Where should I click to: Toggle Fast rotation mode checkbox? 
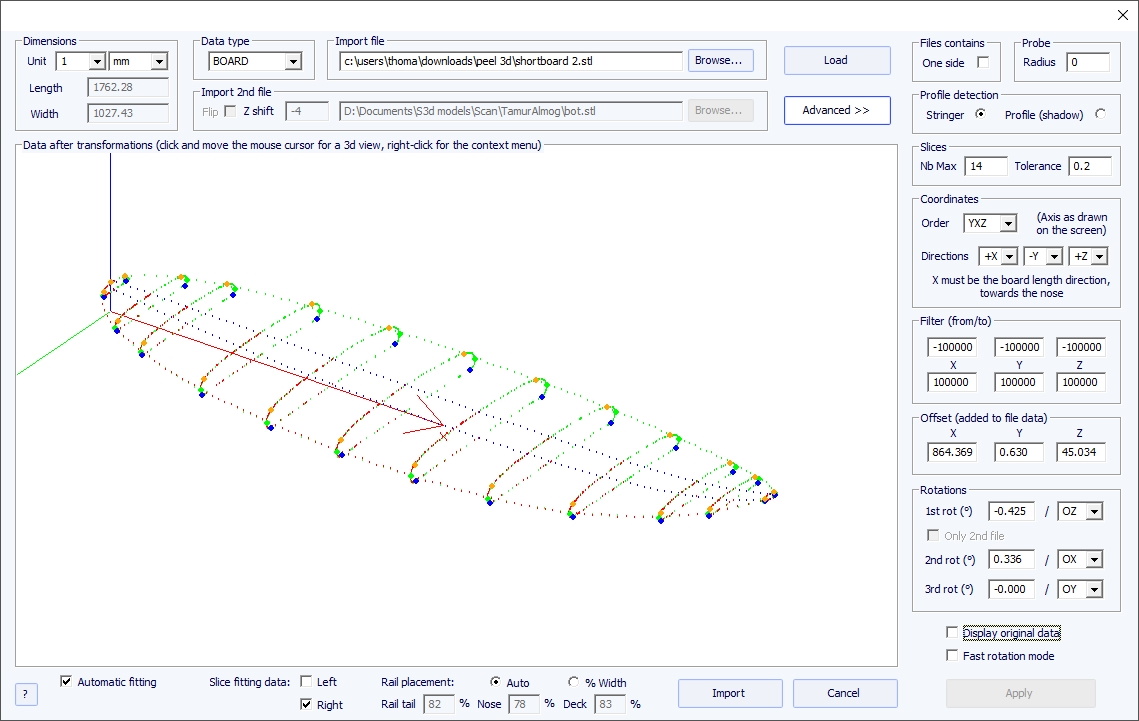point(951,656)
